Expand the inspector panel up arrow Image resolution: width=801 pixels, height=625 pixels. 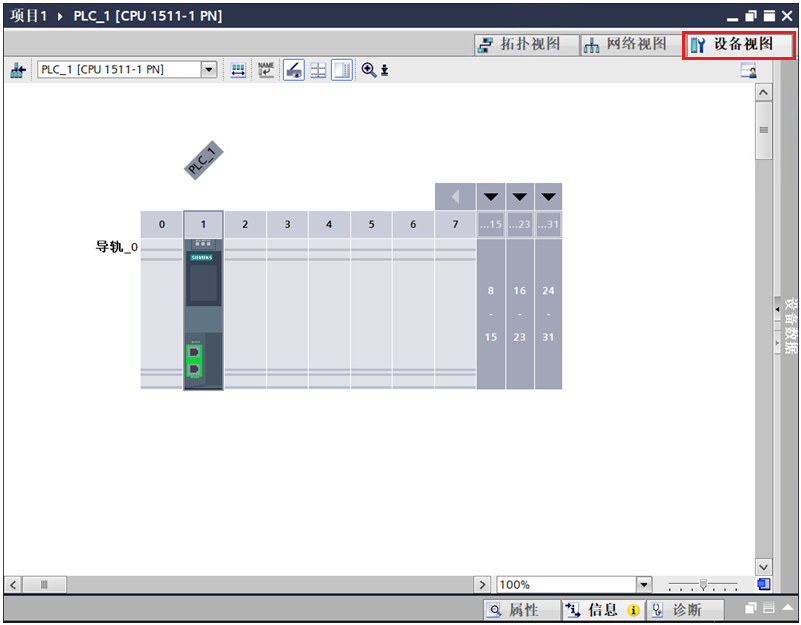(788, 608)
